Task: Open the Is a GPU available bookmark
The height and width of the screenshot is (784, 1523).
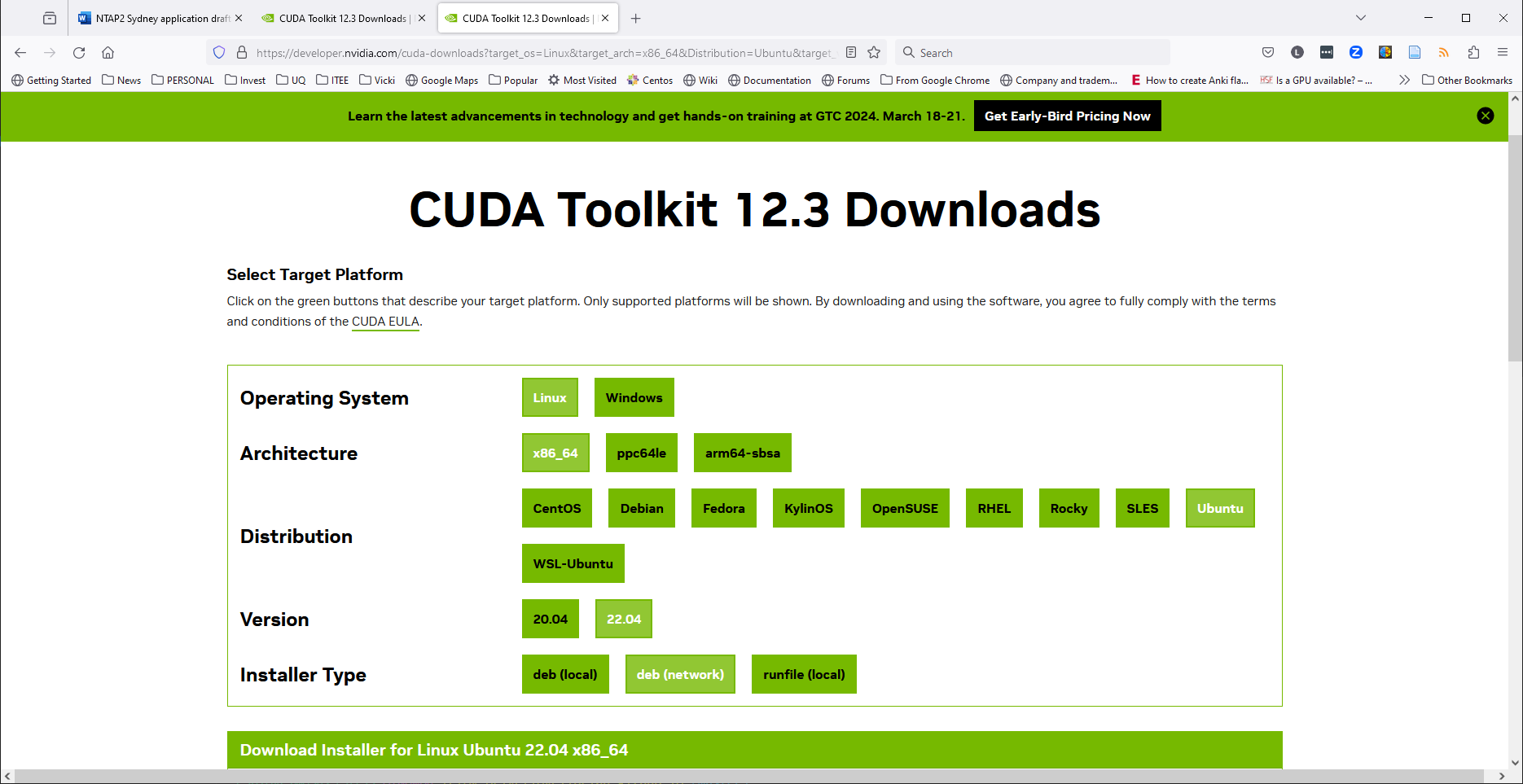Action: pos(1316,80)
